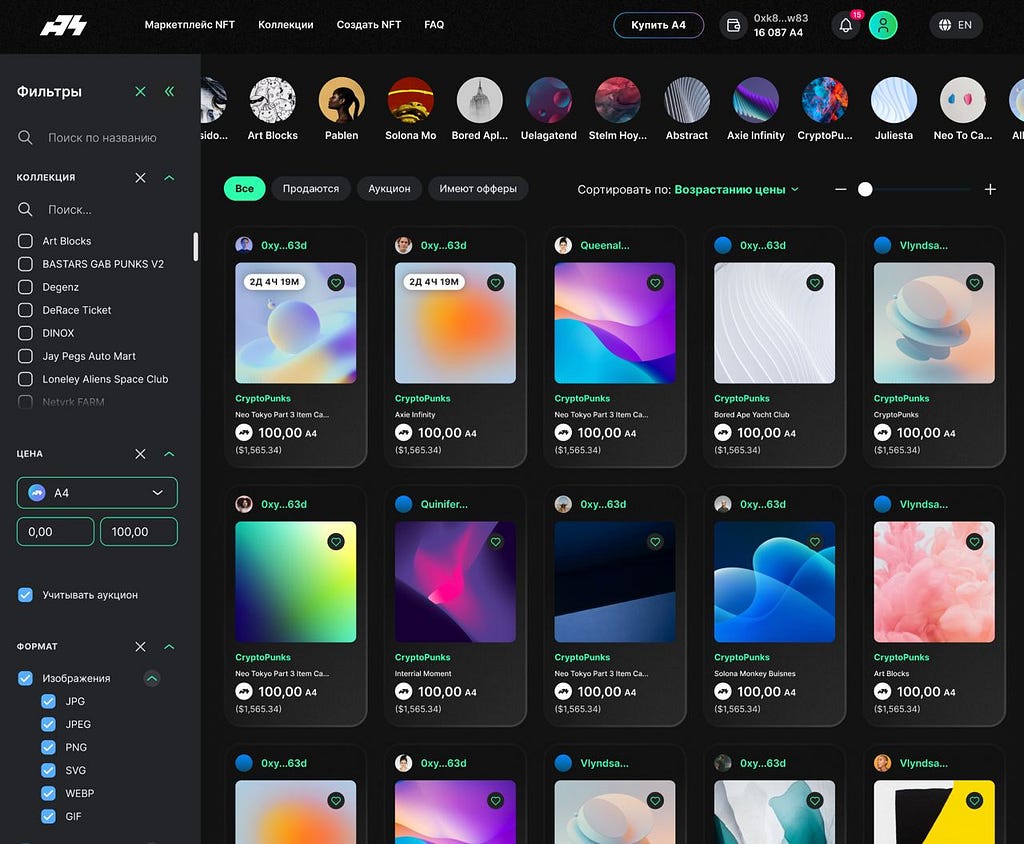Open the Interrial Moment NFT thumbnail
The image size is (1024, 844).
(455, 581)
